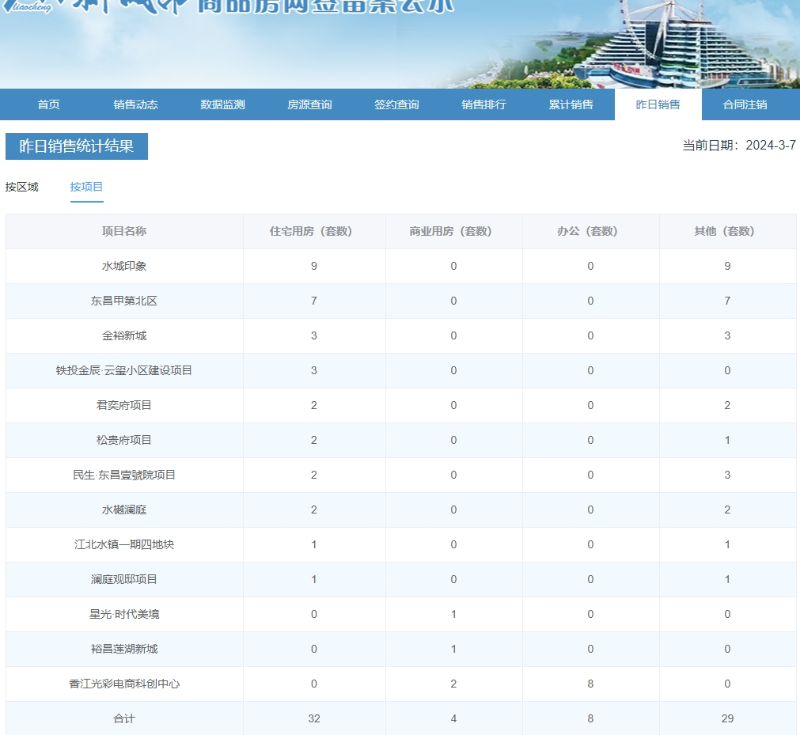The width and height of the screenshot is (800, 735).
Task: Select the 按项目 tab
Action: pos(87,187)
